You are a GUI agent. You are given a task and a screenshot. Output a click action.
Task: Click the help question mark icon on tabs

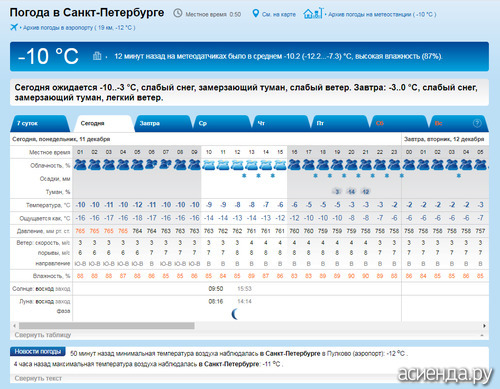(x=477, y=123)
